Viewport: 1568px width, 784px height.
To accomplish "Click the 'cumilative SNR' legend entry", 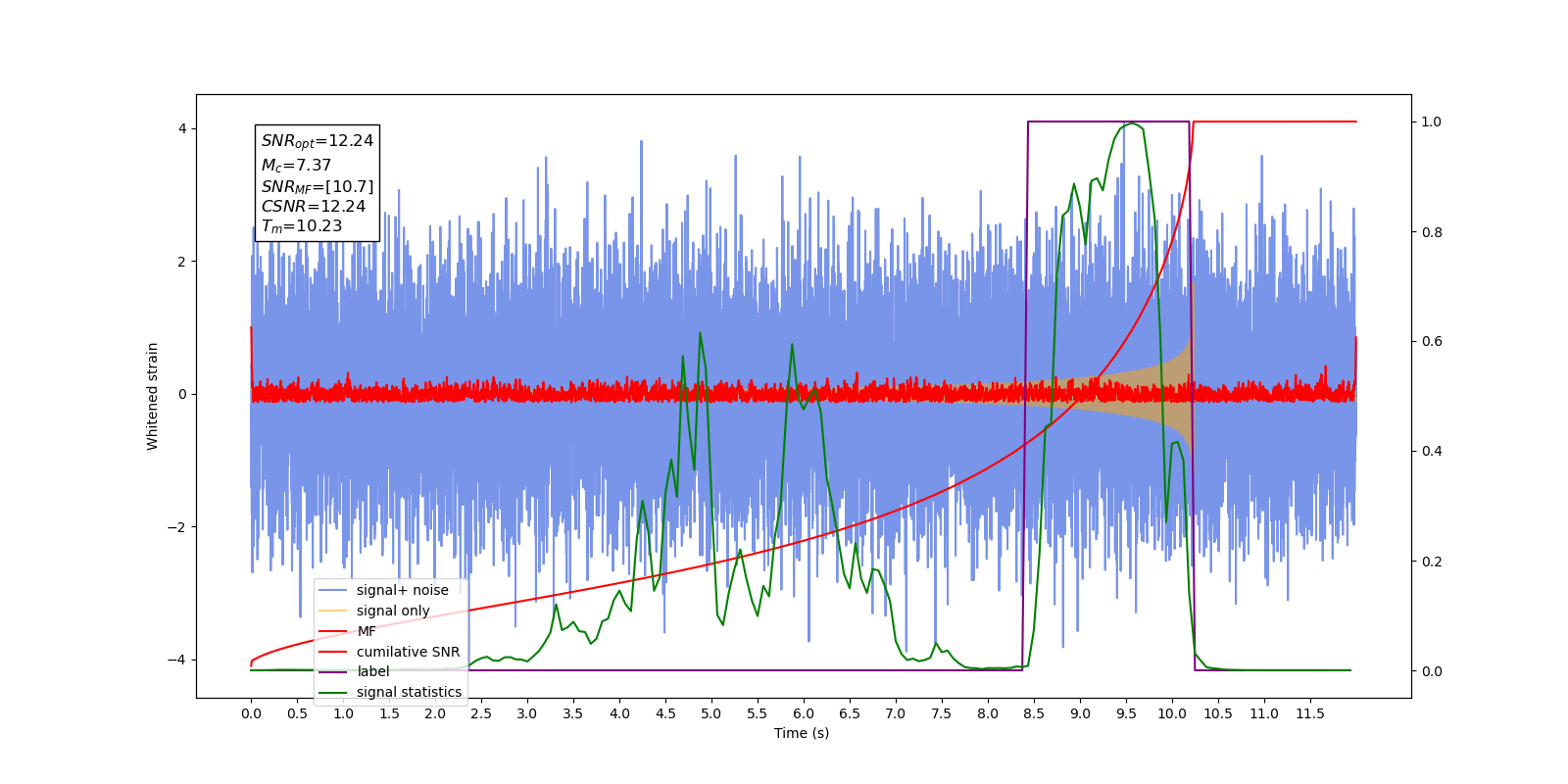I will click(x=390, y=652).
